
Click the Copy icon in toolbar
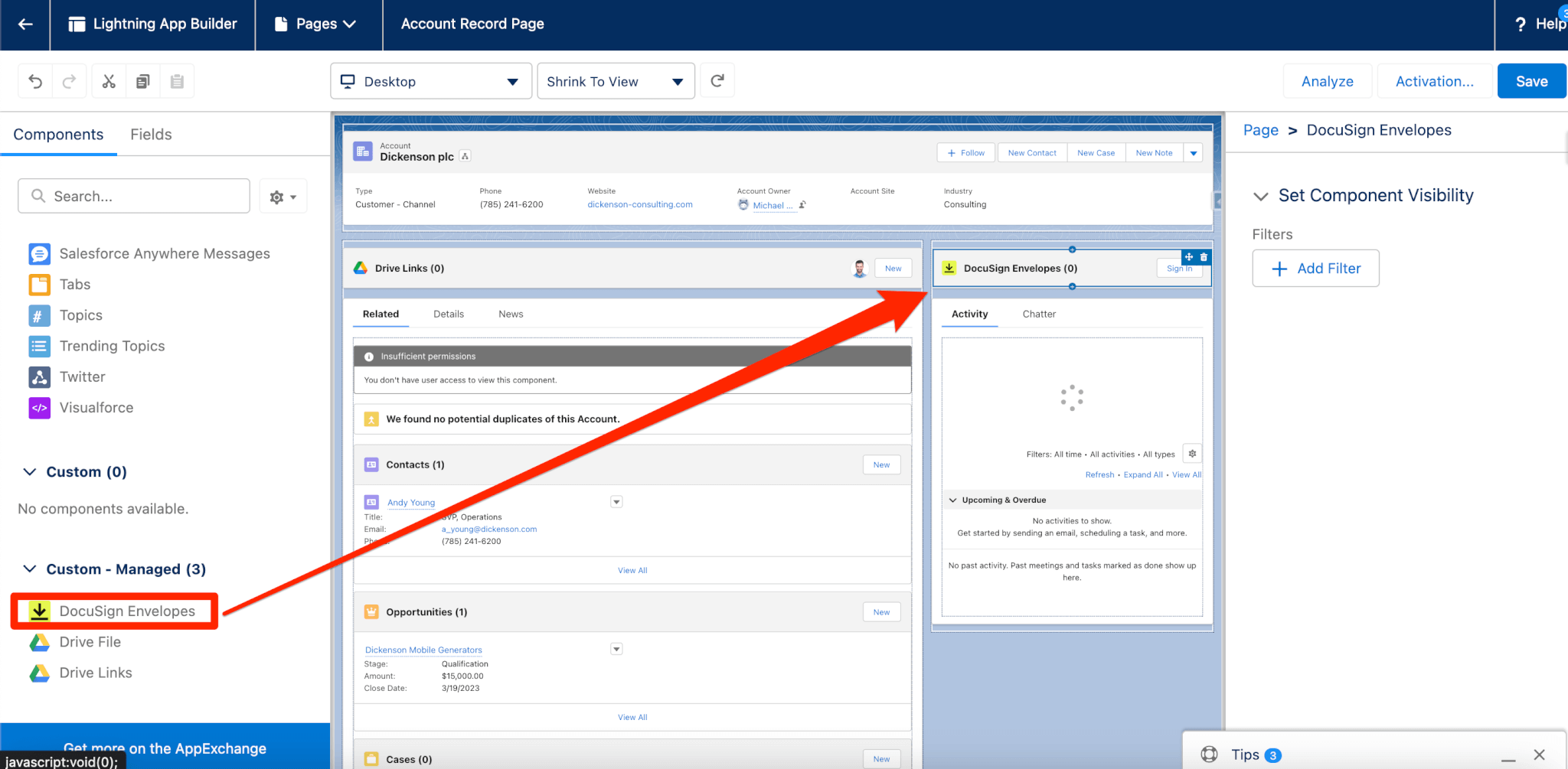(142, 81)
